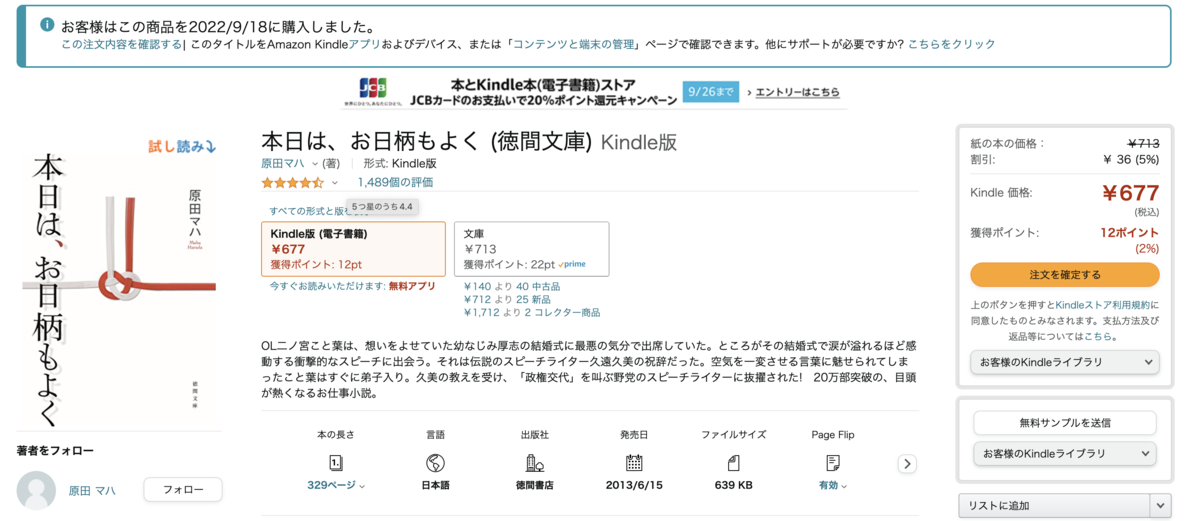Click the リストに追加 button
This screenshot has width=1200, height=521.
(x=1054, y=506)
